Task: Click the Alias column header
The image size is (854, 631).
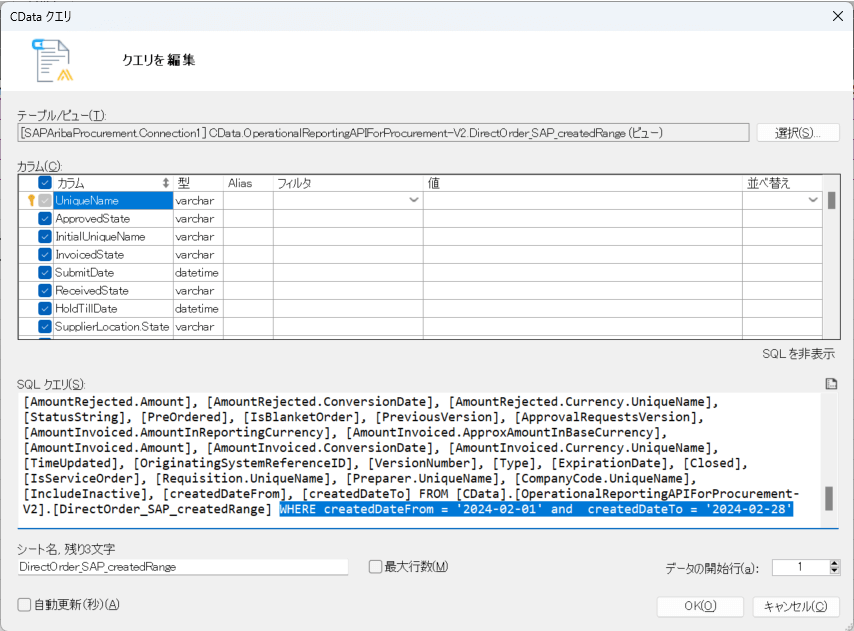Action: point(248,183)
